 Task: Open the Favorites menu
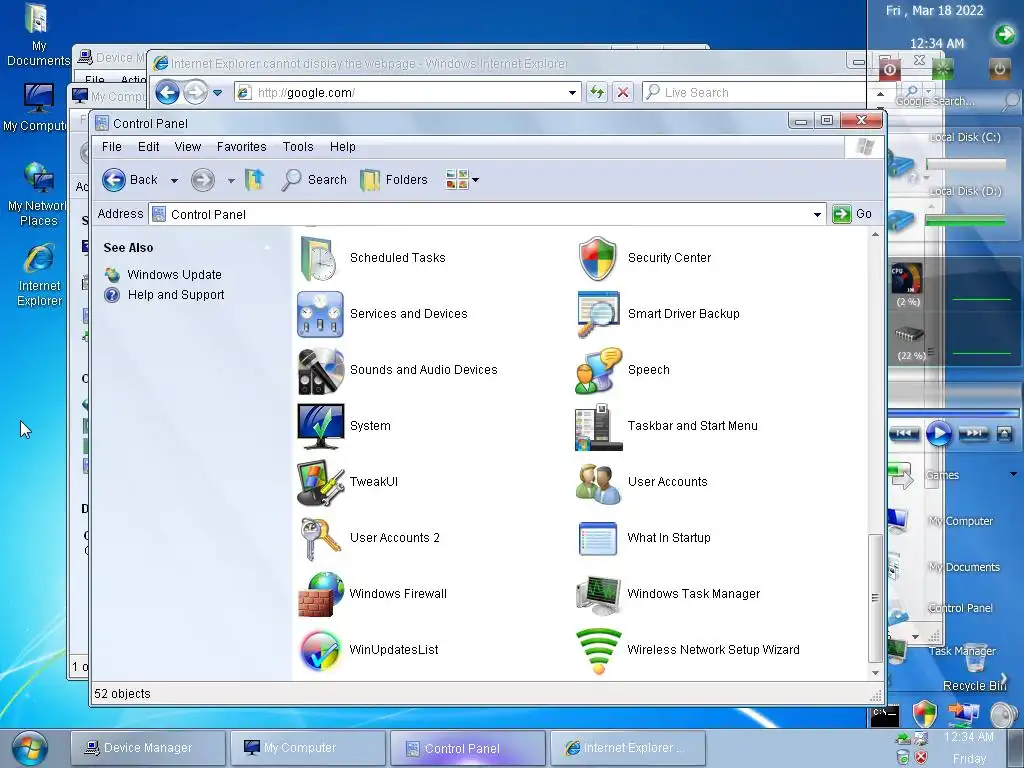(242, 146)
